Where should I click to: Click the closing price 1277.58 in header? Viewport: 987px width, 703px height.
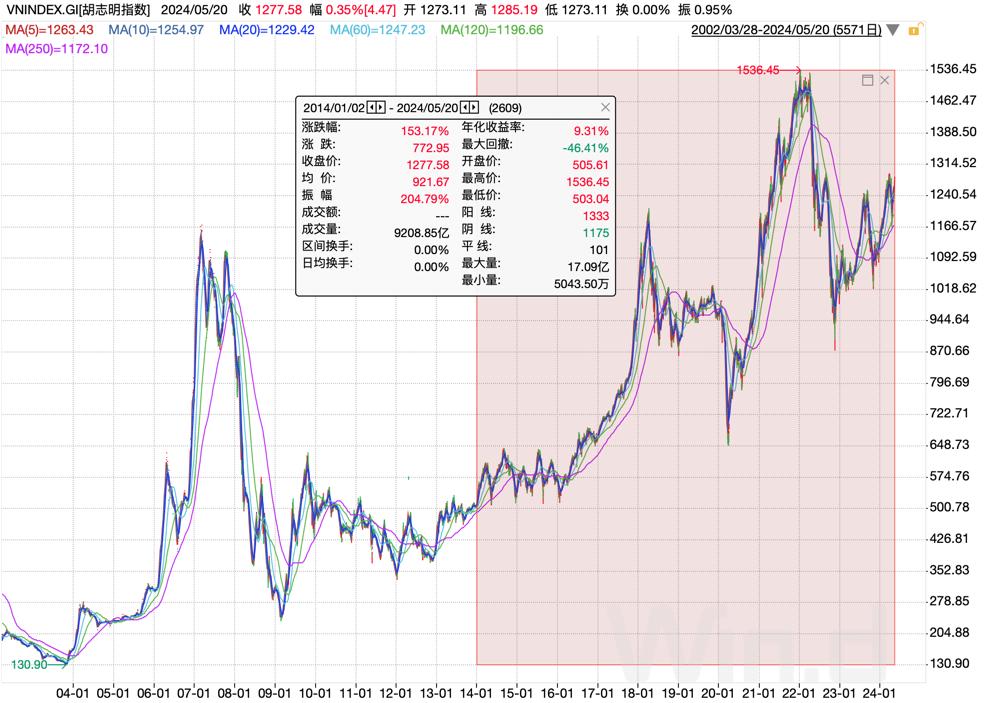278,10
